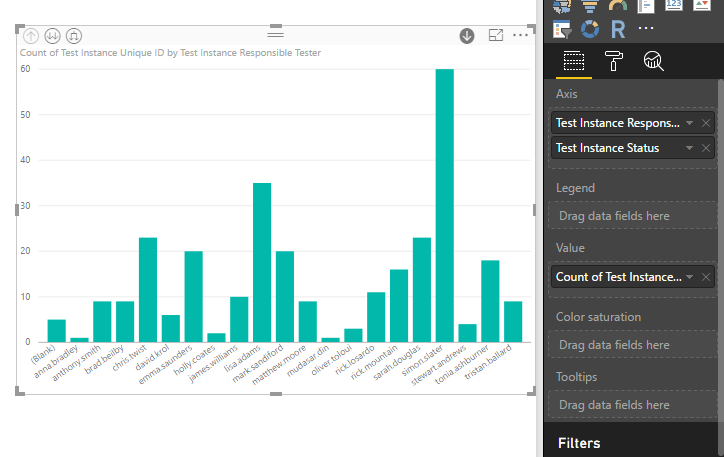Select the emma.saunders bar
Viewport: 724px width, 457px height.
point(193,296)
